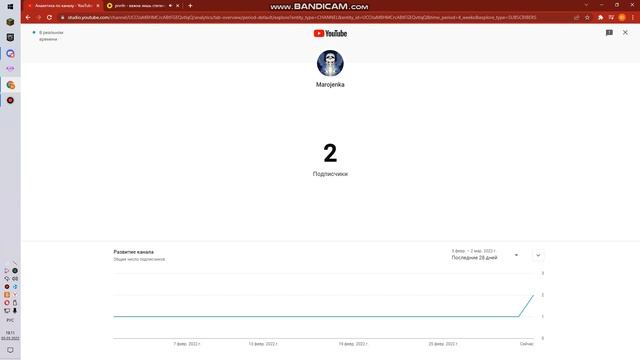The image size is (640, 360).
Task: Click the YouTube logo
Action: click(330, 33)
